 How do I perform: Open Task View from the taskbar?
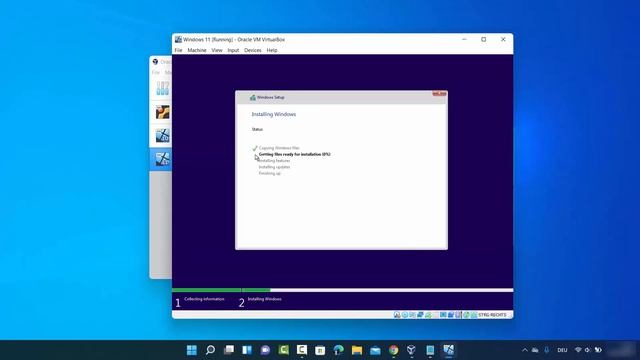coord(229,350)
